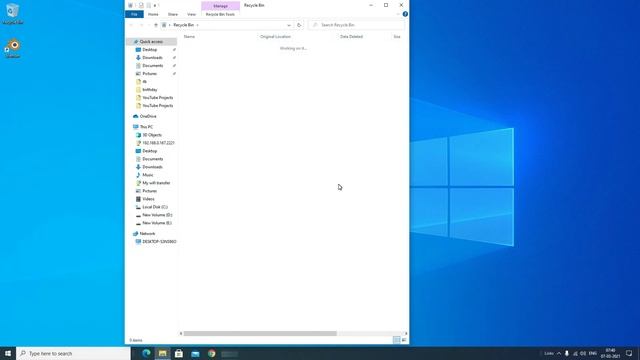The height and width of the screenshot is (360, 640).
Task: Open the Home ribbon tab
Action: tap(153, 14)
